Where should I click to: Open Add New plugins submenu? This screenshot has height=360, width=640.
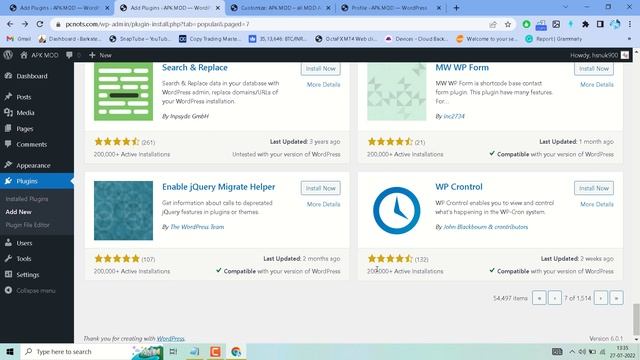tap(18, 212)
